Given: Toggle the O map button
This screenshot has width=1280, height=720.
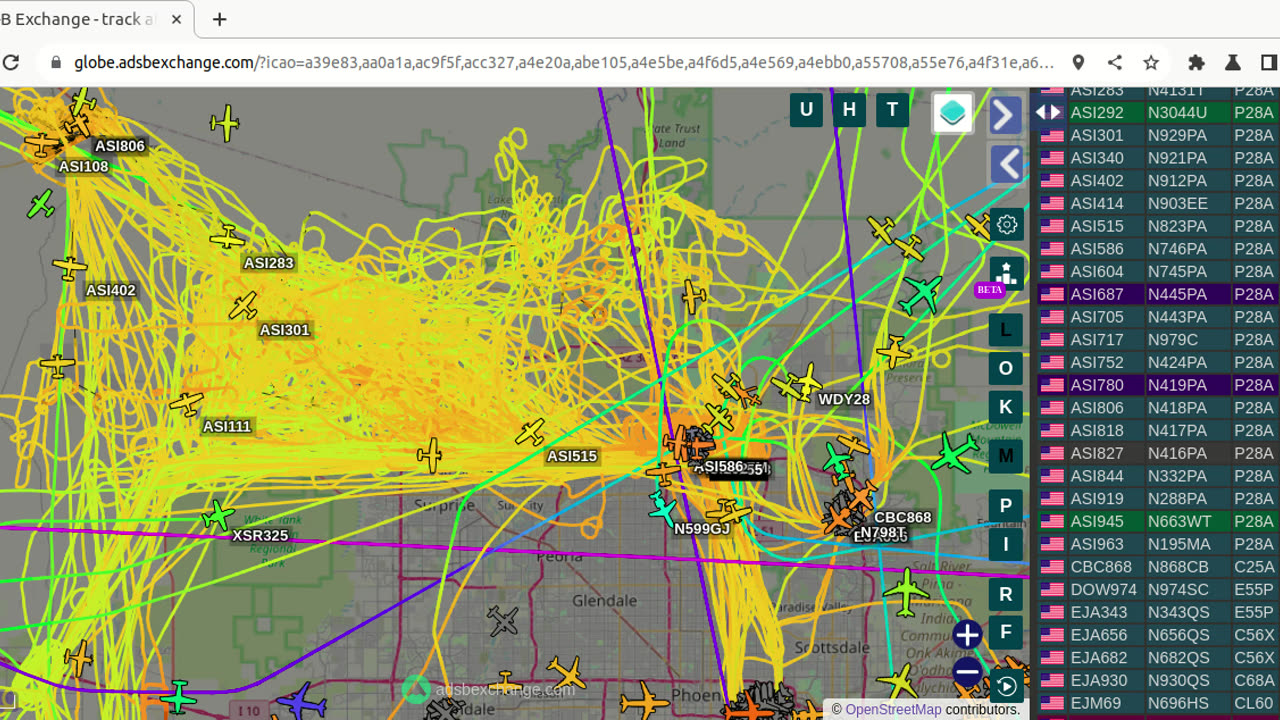Looking at the screenshot, I should coord(1006,368).
